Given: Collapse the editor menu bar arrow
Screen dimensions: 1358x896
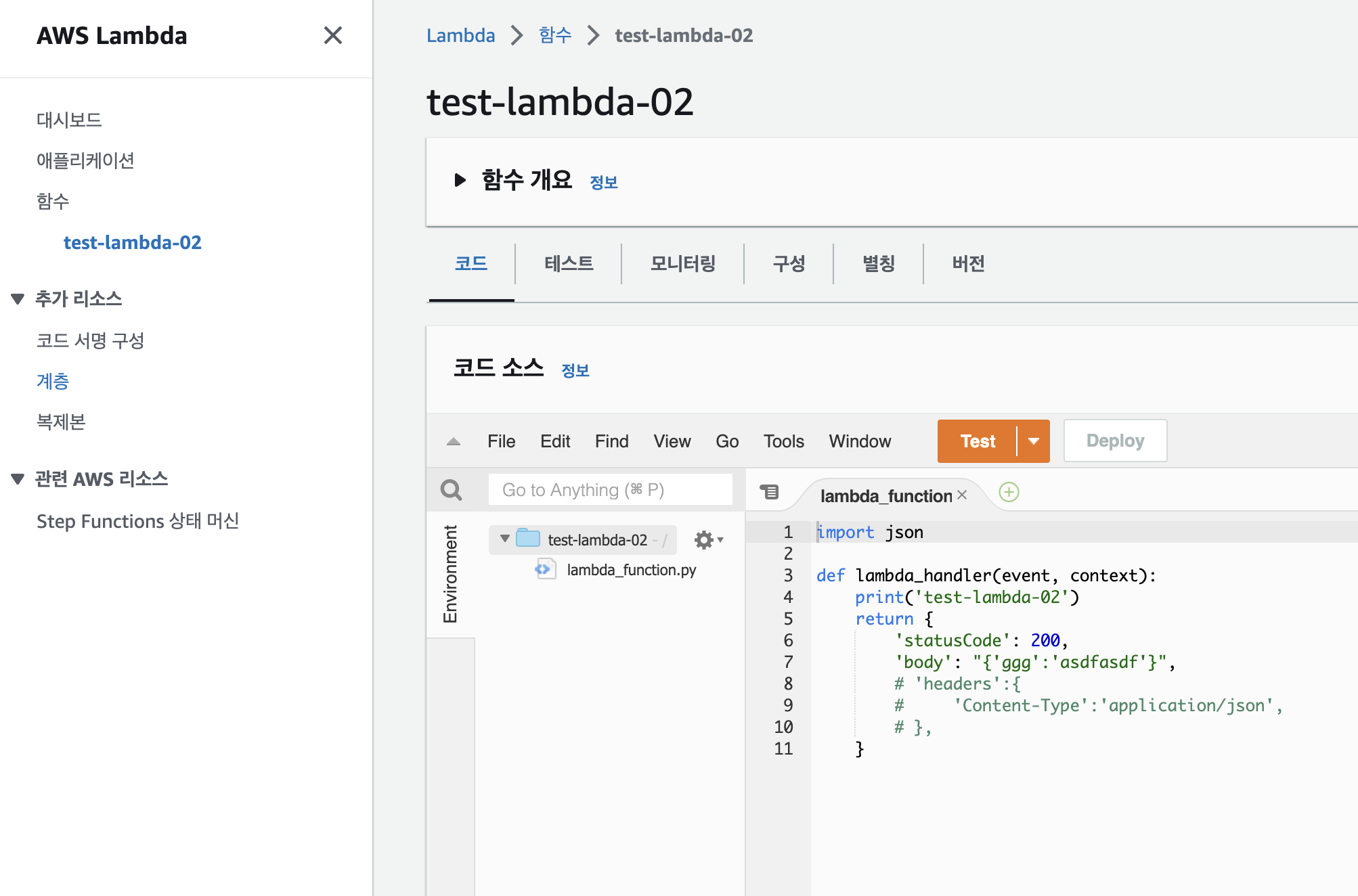Looking at the screenshot, I should pos(454,441).
